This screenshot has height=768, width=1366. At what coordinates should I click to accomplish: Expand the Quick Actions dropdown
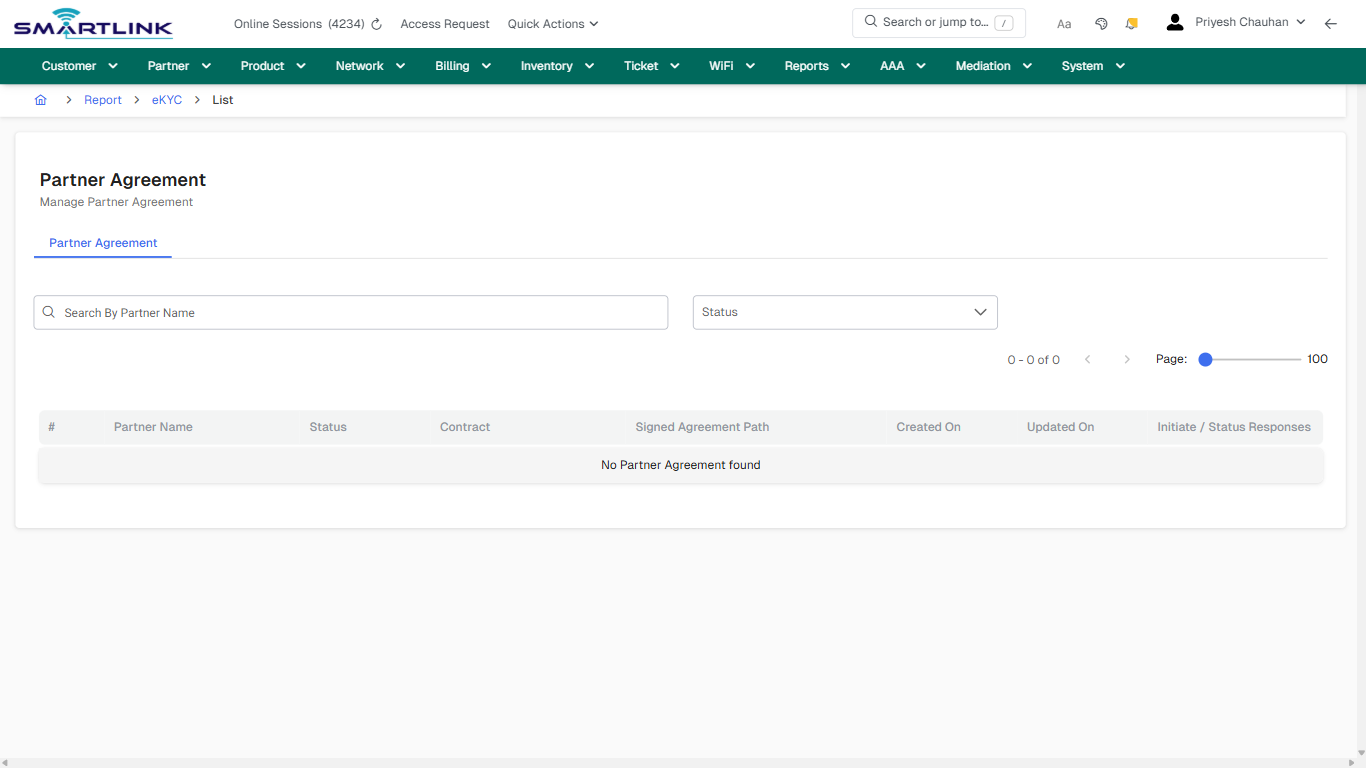point(552,23)
